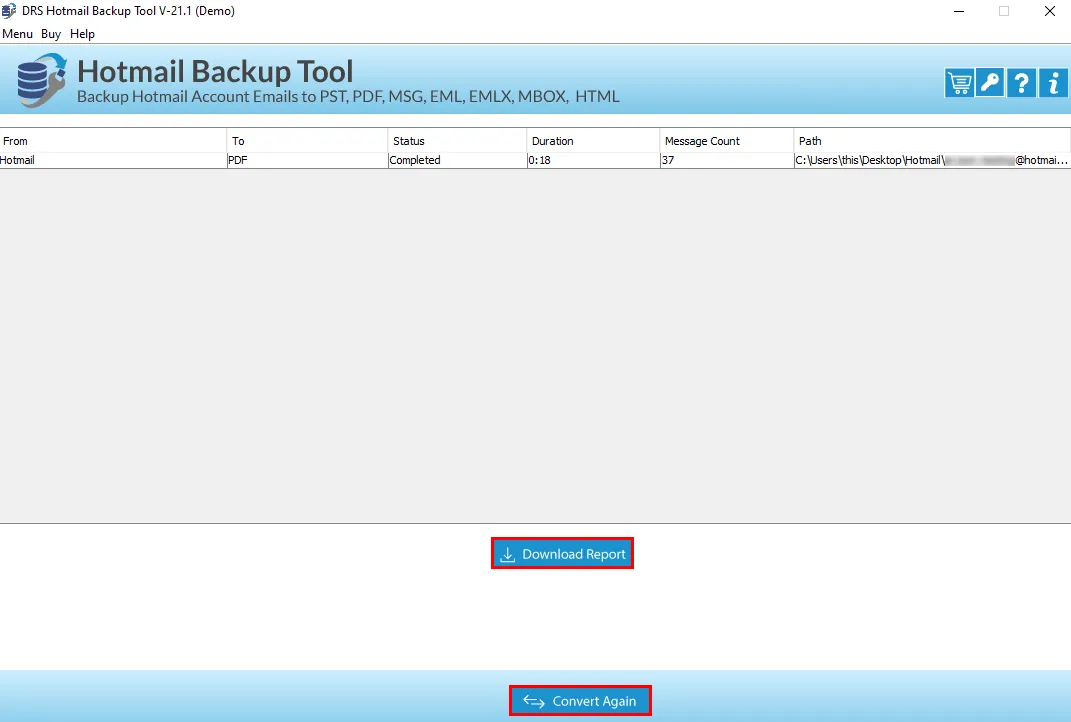The image size is (1071, 722).
Task: Select the Completed status cell
Action: (458, 160)
